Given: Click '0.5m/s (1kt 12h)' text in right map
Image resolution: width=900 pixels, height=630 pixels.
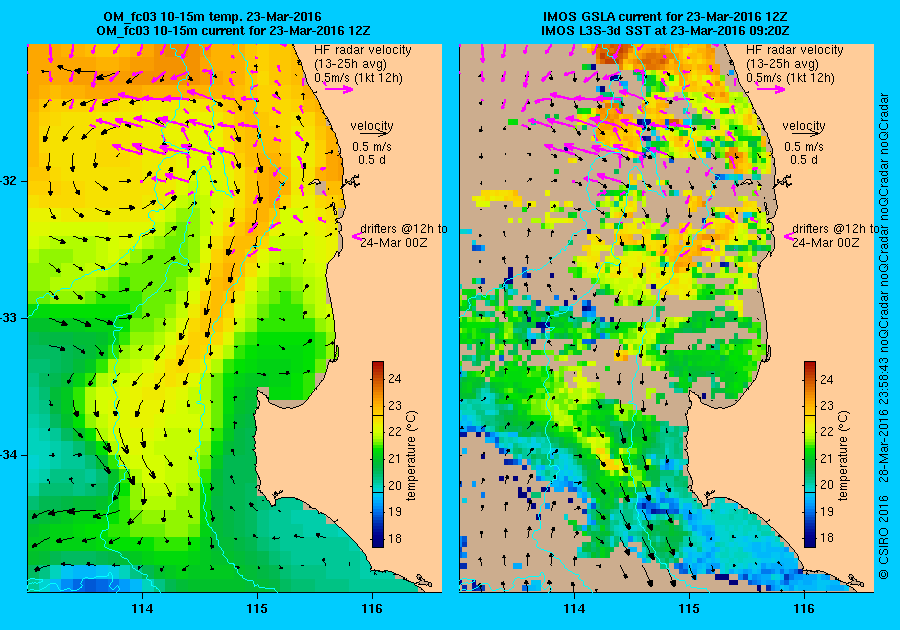Looking at the screenshot, I should tap(790, 78).
